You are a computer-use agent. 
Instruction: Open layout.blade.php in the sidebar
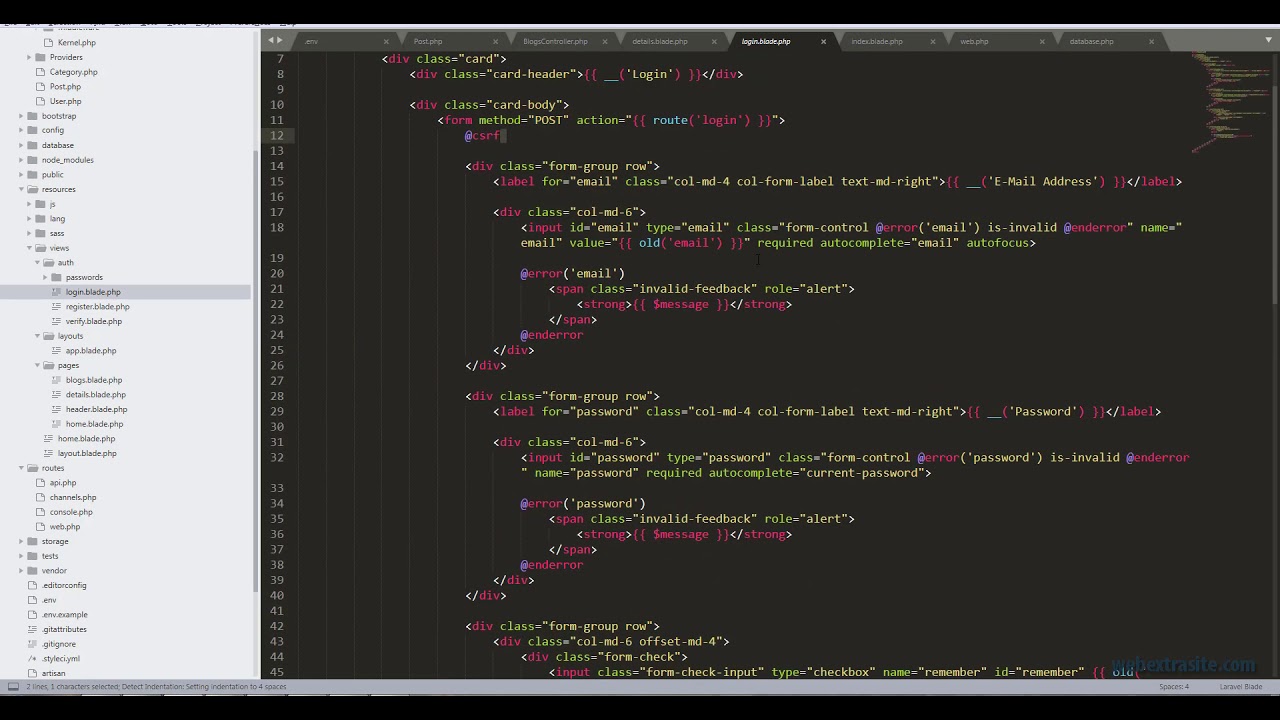coord(87,453)
